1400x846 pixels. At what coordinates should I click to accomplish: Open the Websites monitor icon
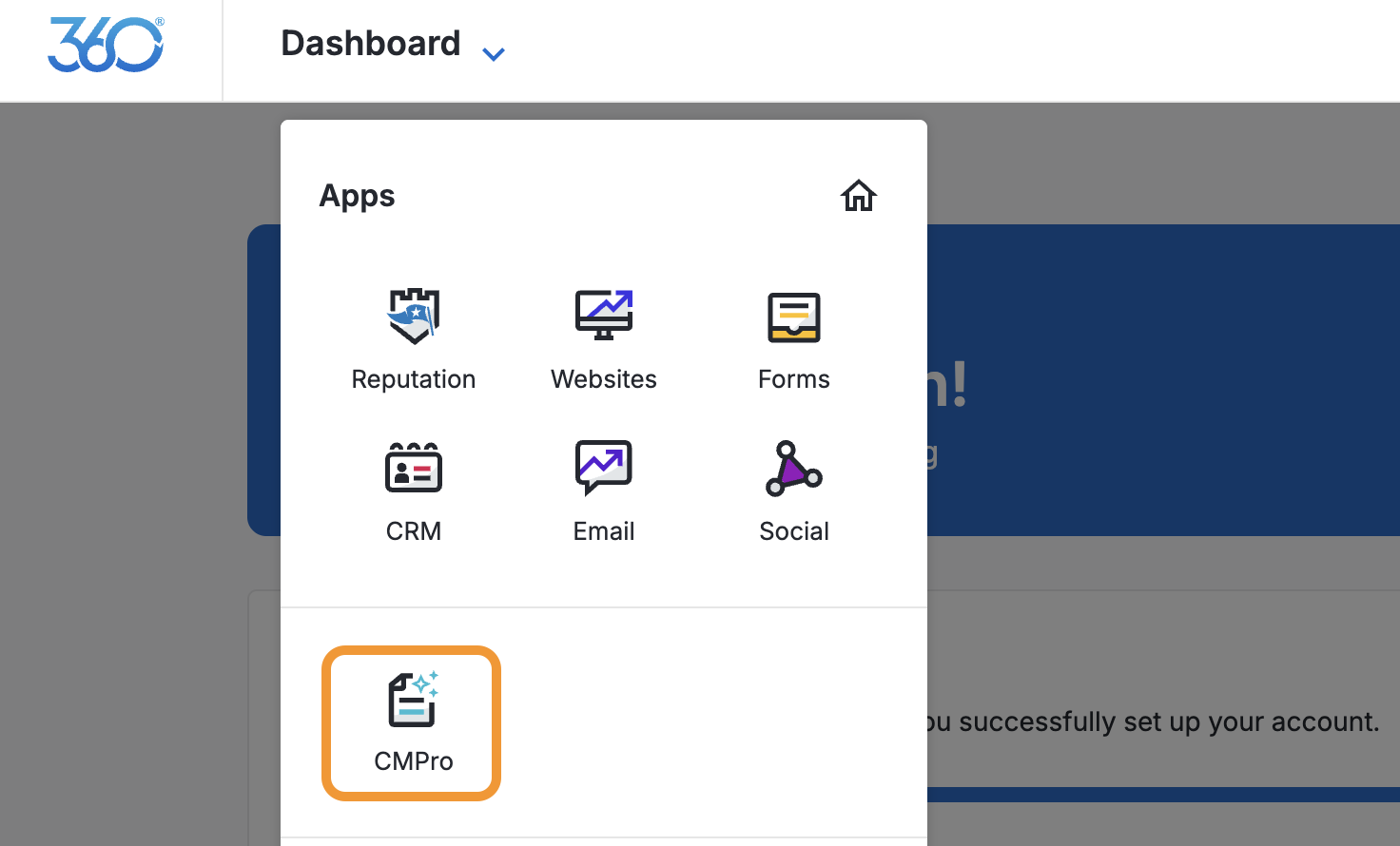[x=604, y=315]
